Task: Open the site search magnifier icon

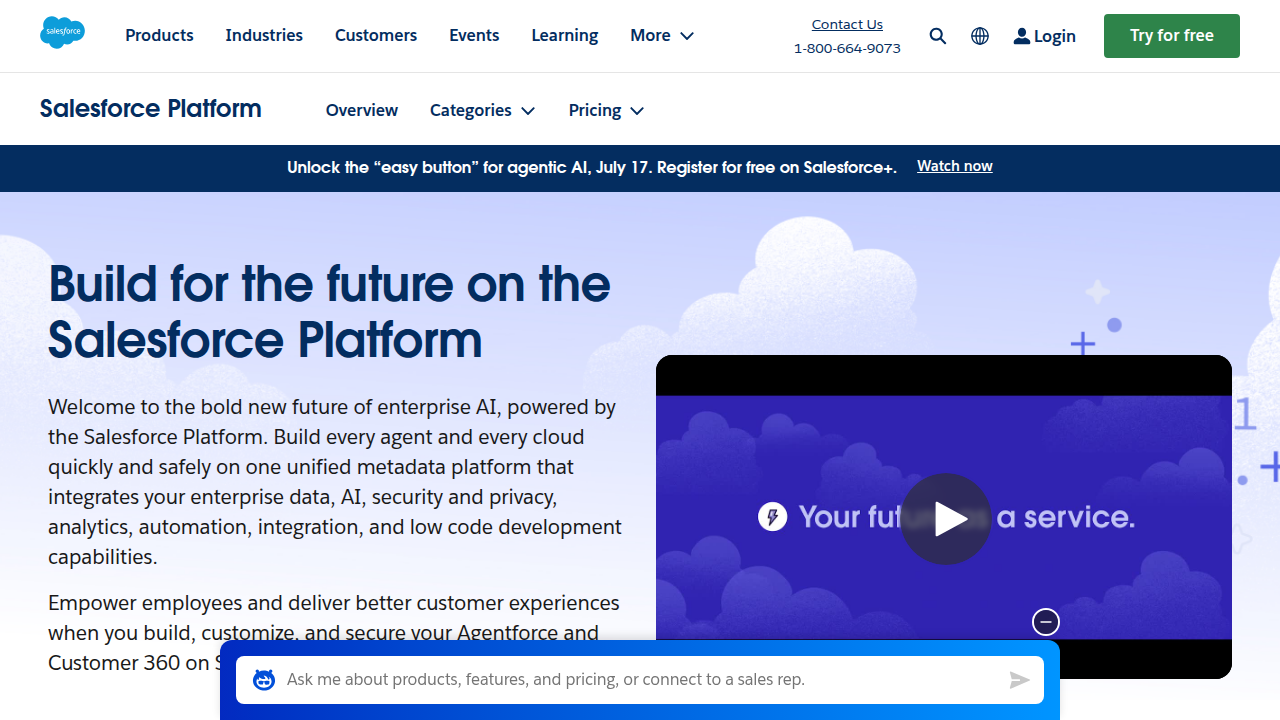Action: click(x=937, y=36)
